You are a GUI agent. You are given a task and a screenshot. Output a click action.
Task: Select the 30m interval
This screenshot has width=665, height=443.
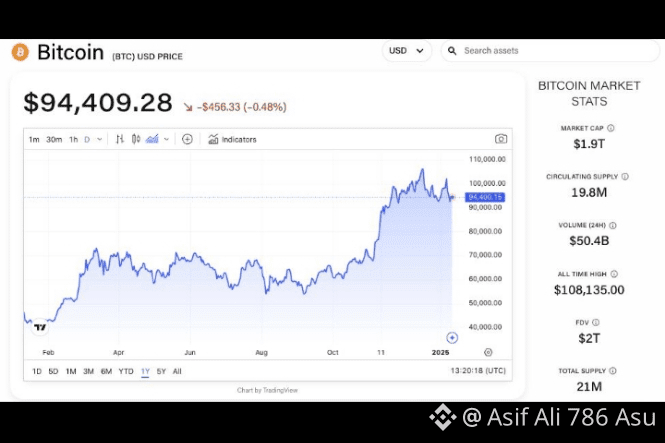[x=54, y=139]
